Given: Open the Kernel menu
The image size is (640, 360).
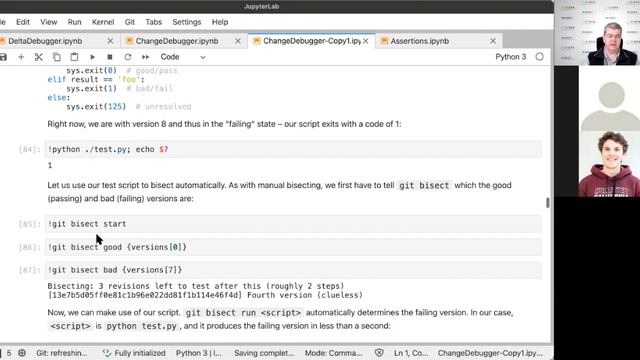Looking at the screenshot, I should pos(103,22).
